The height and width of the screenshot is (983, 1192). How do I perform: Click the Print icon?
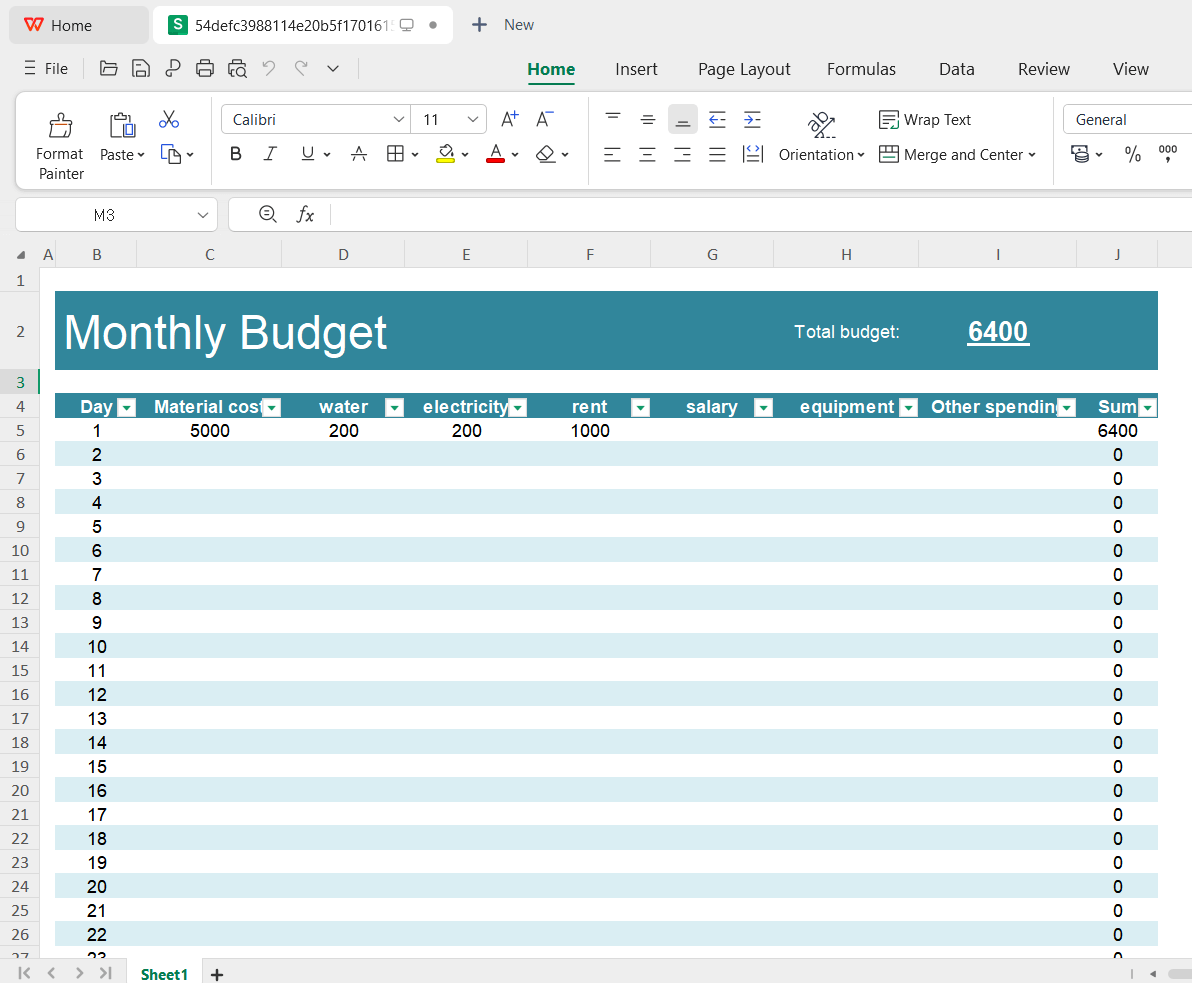pyautogui.click(x=204, y=68)
